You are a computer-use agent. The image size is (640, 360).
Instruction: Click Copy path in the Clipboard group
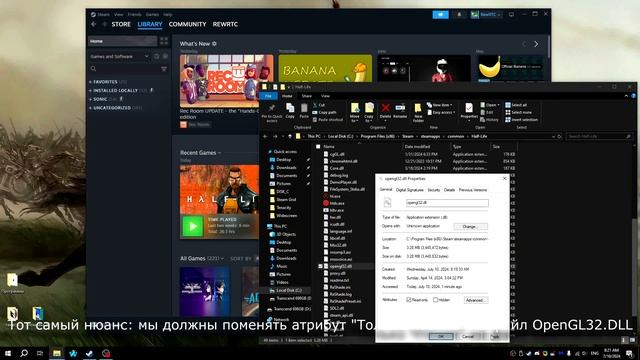pos(325,112)
